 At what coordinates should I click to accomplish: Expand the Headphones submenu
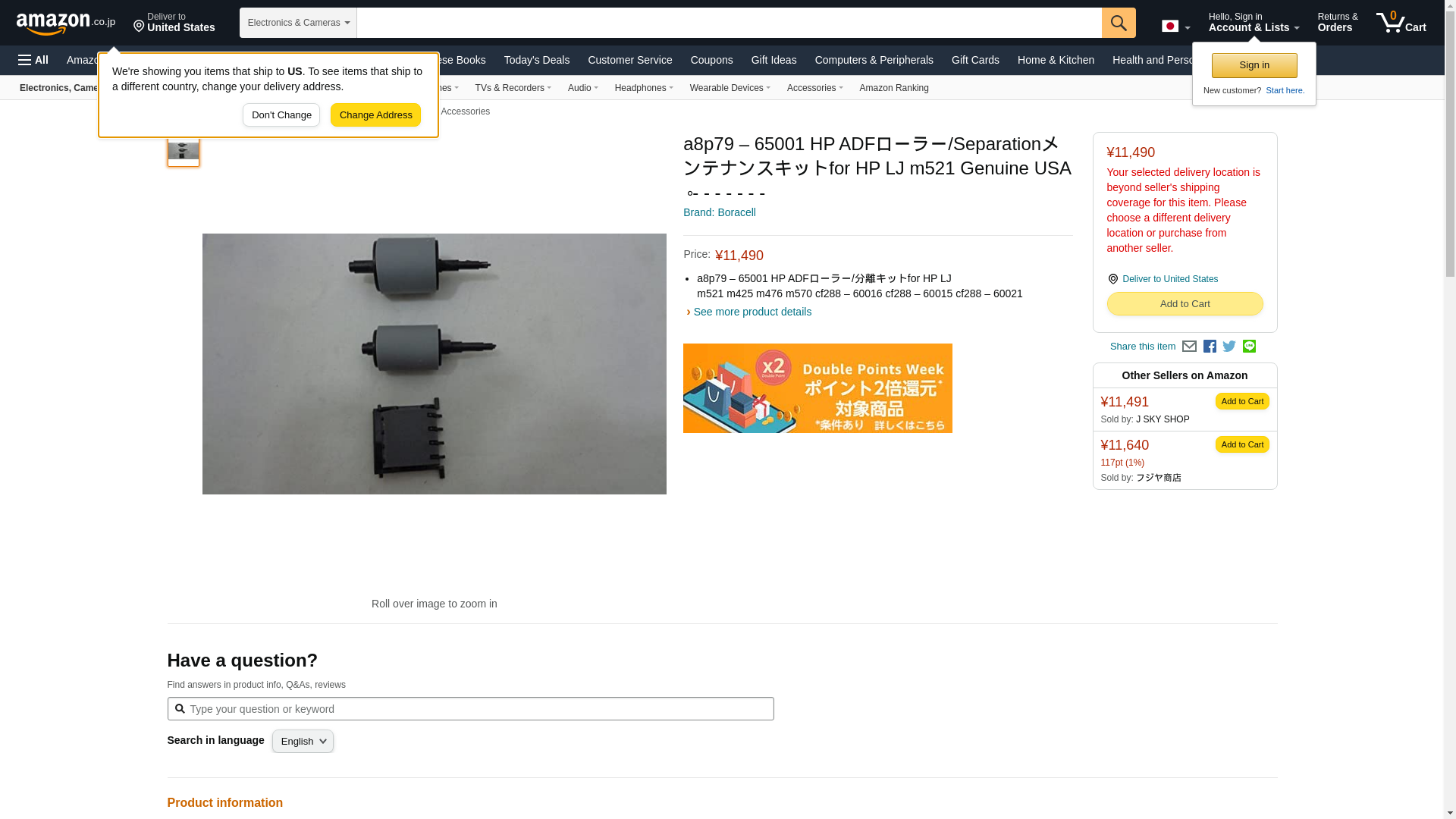click(x=643, y=88)
